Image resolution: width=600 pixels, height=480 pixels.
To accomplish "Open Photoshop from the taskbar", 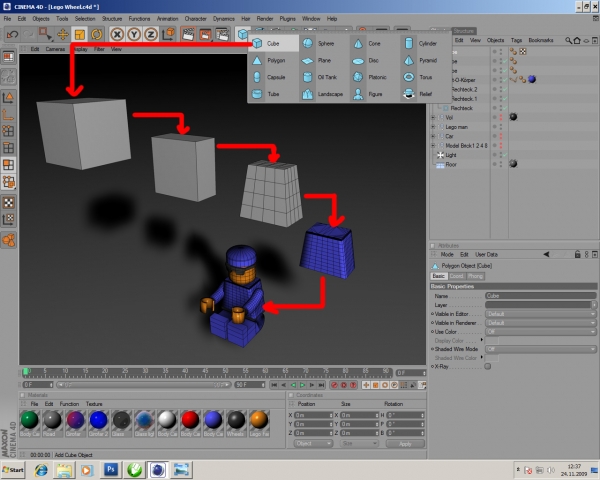I will click(x=111, y=470).
